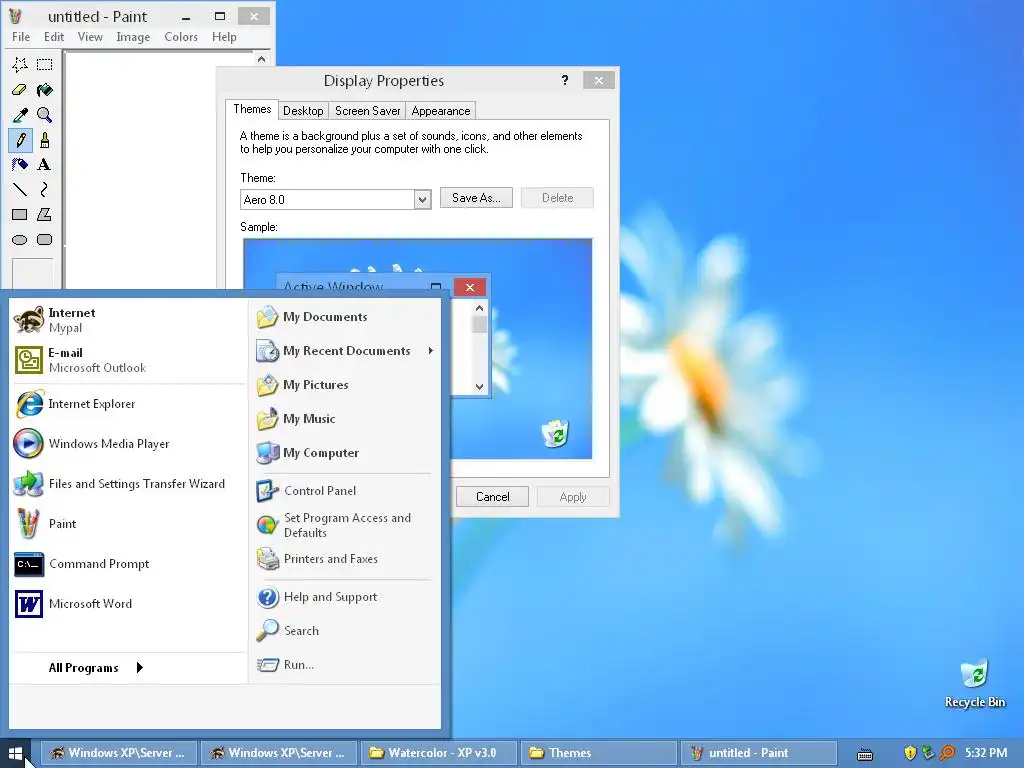The width and height of the screenshot is (1024, 768).
Task: Choose the Airbrush tool in Paint
Action: (20, 165)
